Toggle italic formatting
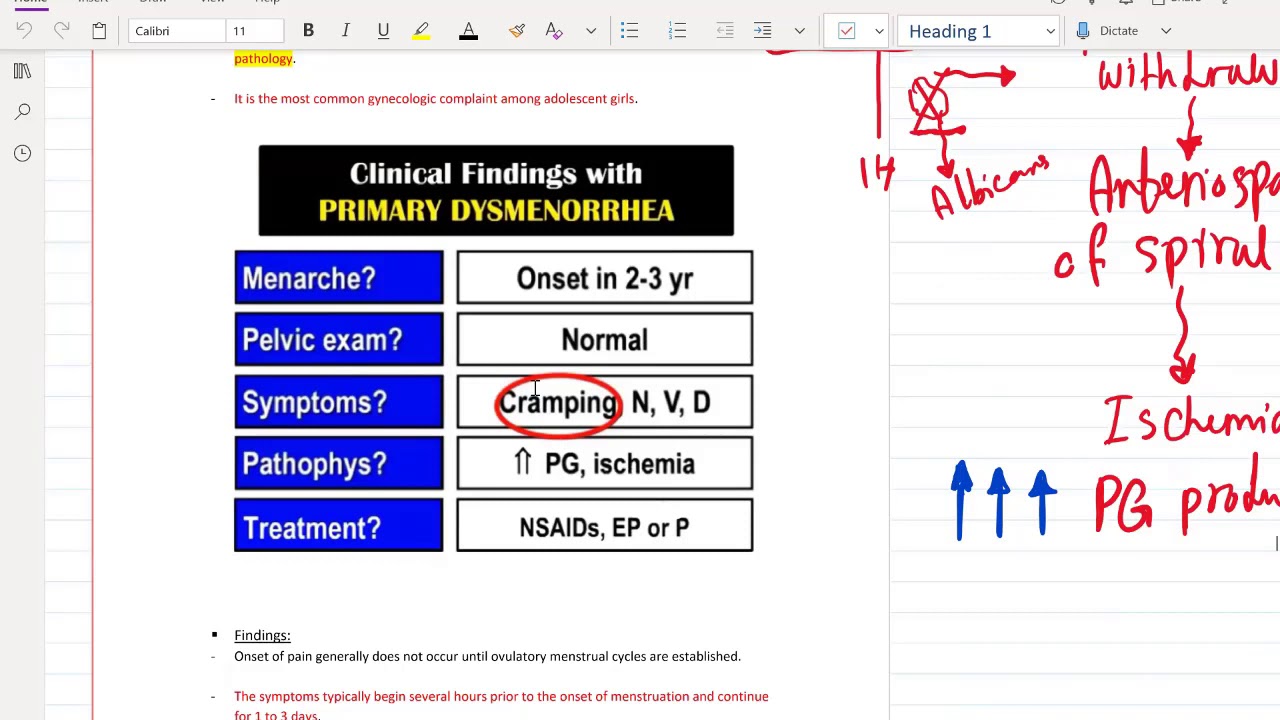The width and height of the screenshot is (1280, 720). pos(345,31)
